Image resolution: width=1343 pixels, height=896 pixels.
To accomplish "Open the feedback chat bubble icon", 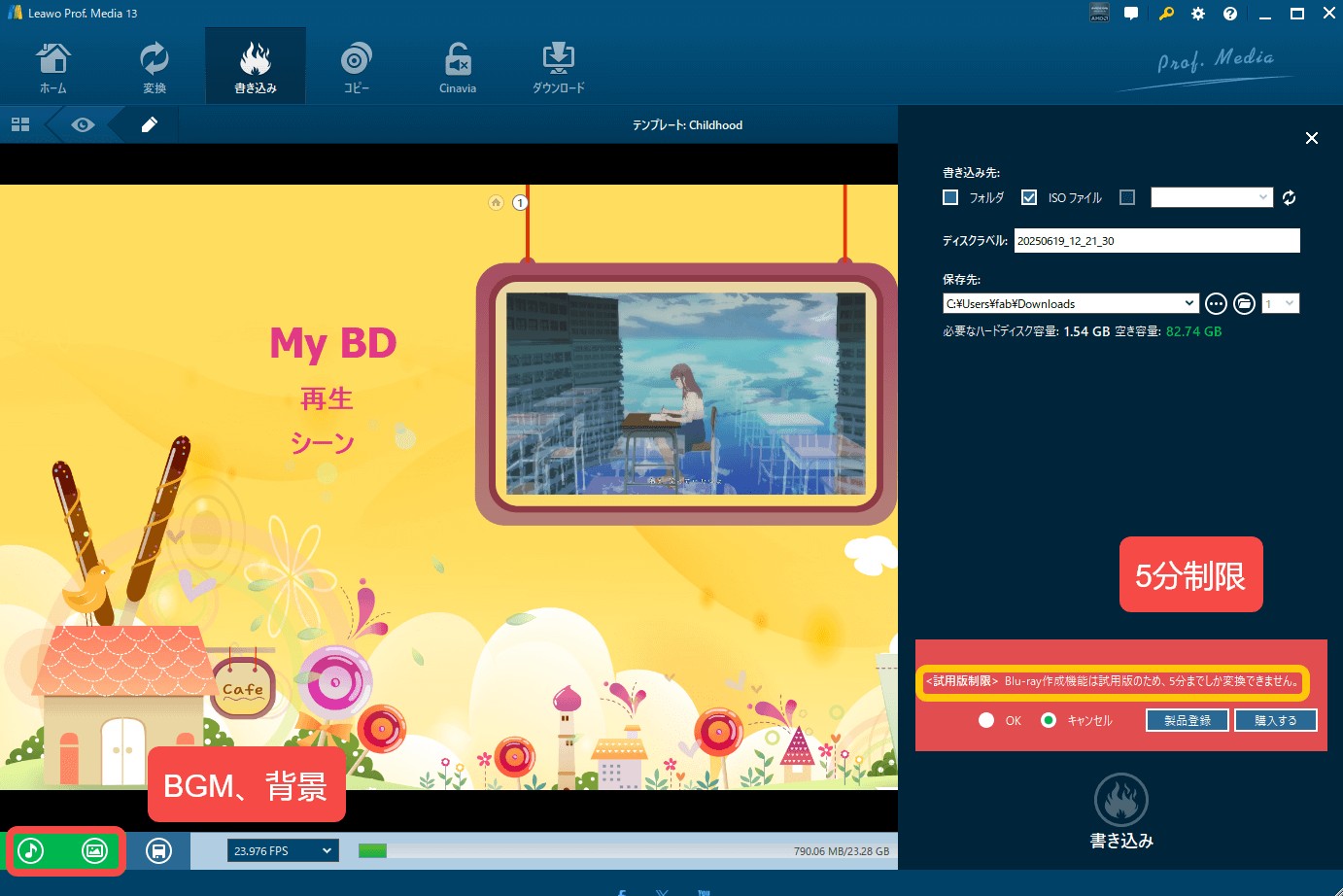I will point(1131,14).
